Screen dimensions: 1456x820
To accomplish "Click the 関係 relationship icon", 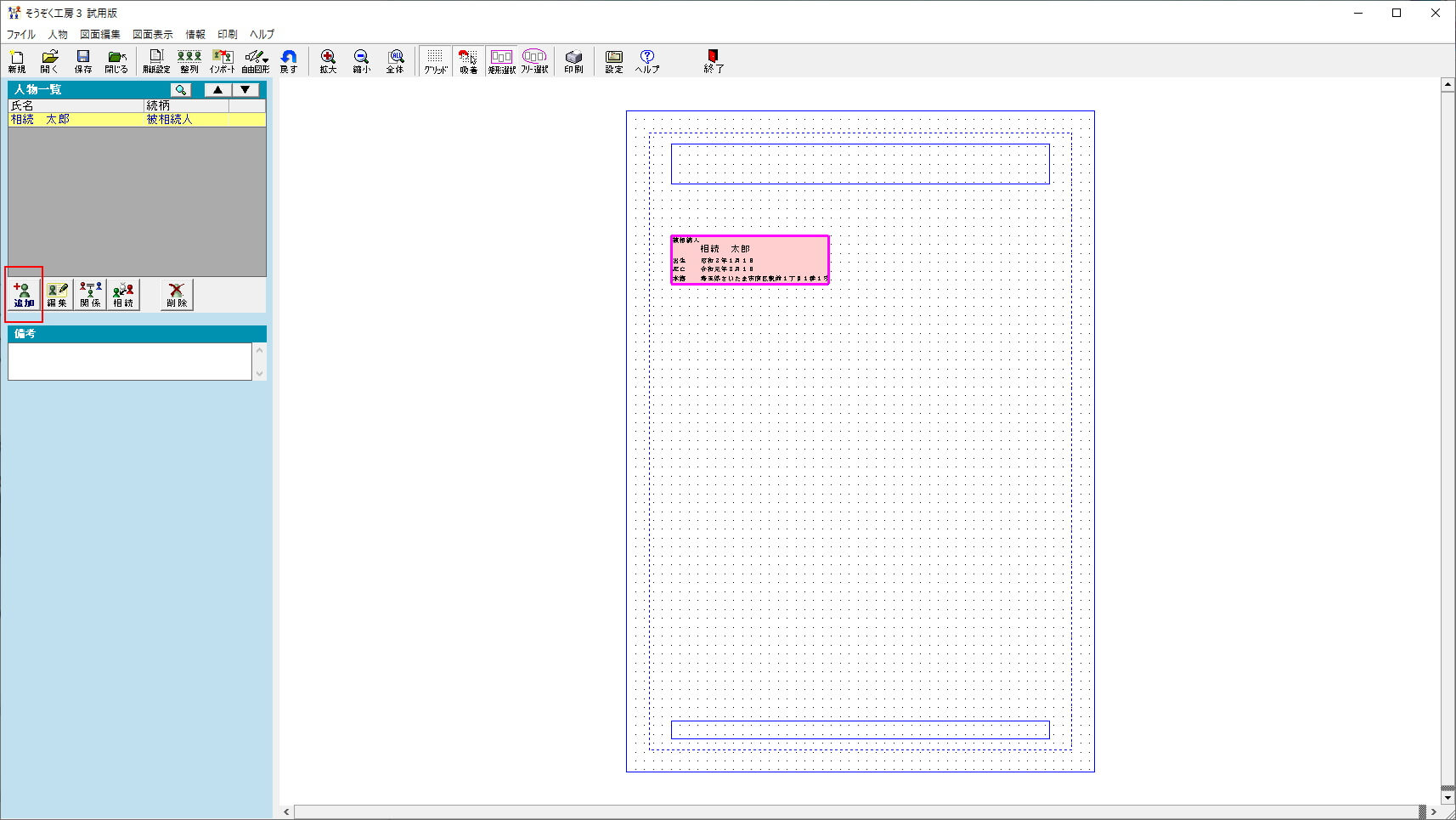I will click(90, 295).
